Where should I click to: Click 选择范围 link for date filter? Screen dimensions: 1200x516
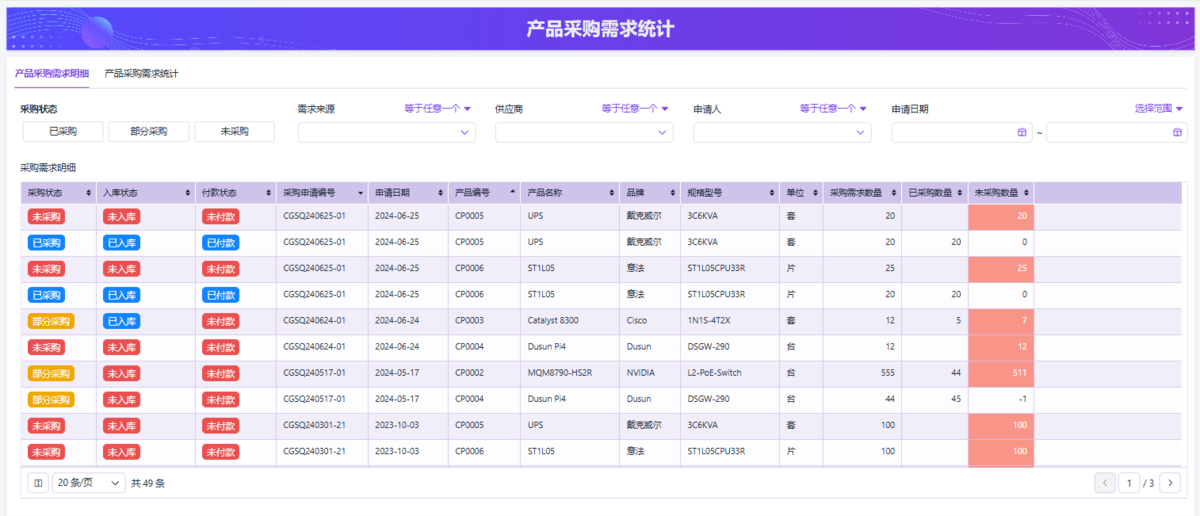click(x=1158, y=109)
